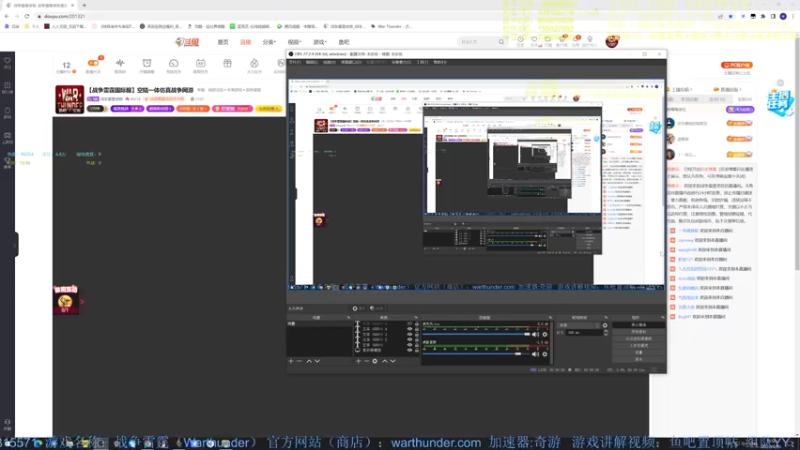
Task: Toggle the orange switch in streamer toolbar
Action: click(x=93, y=63)
